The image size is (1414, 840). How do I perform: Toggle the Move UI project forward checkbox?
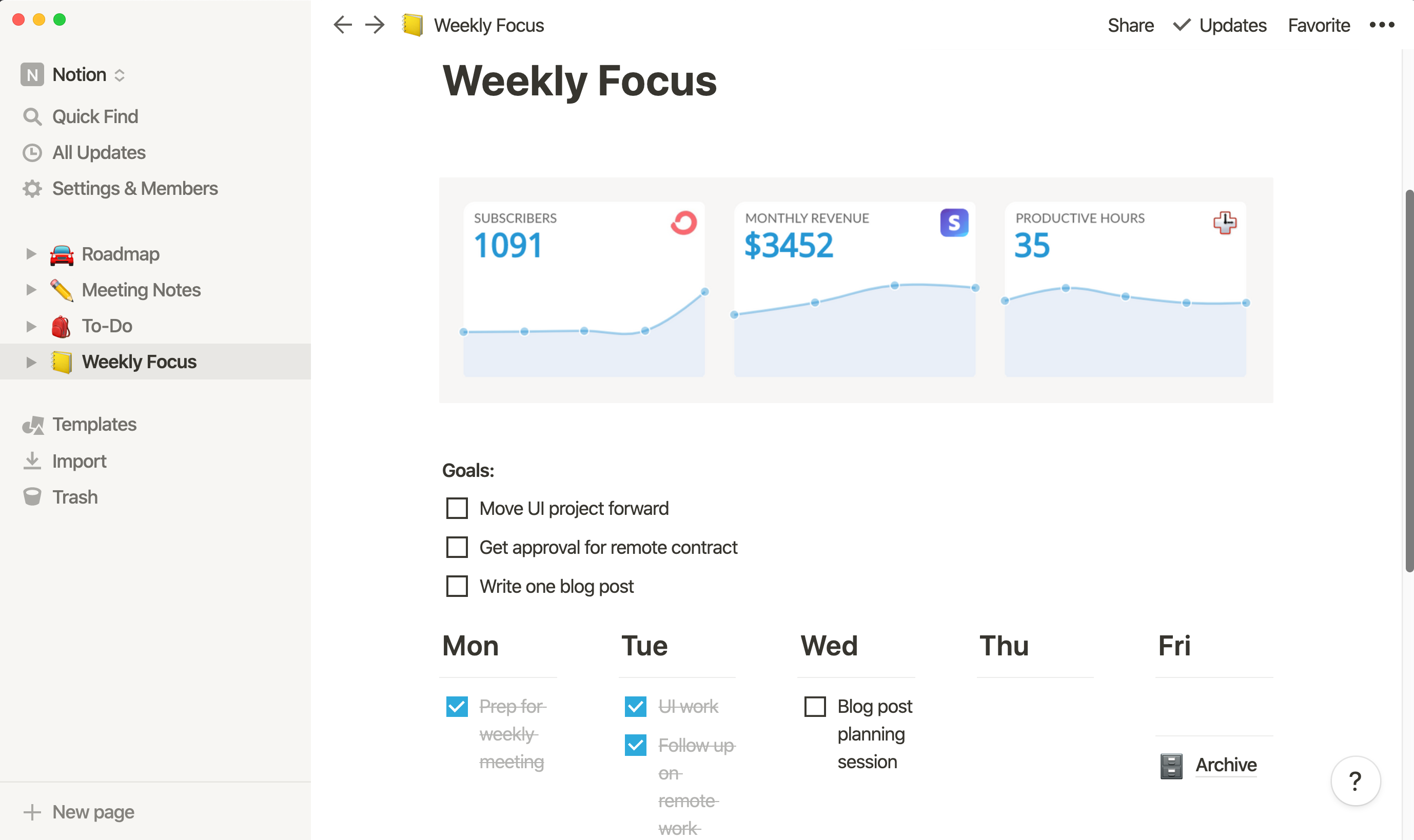(456, 508)
